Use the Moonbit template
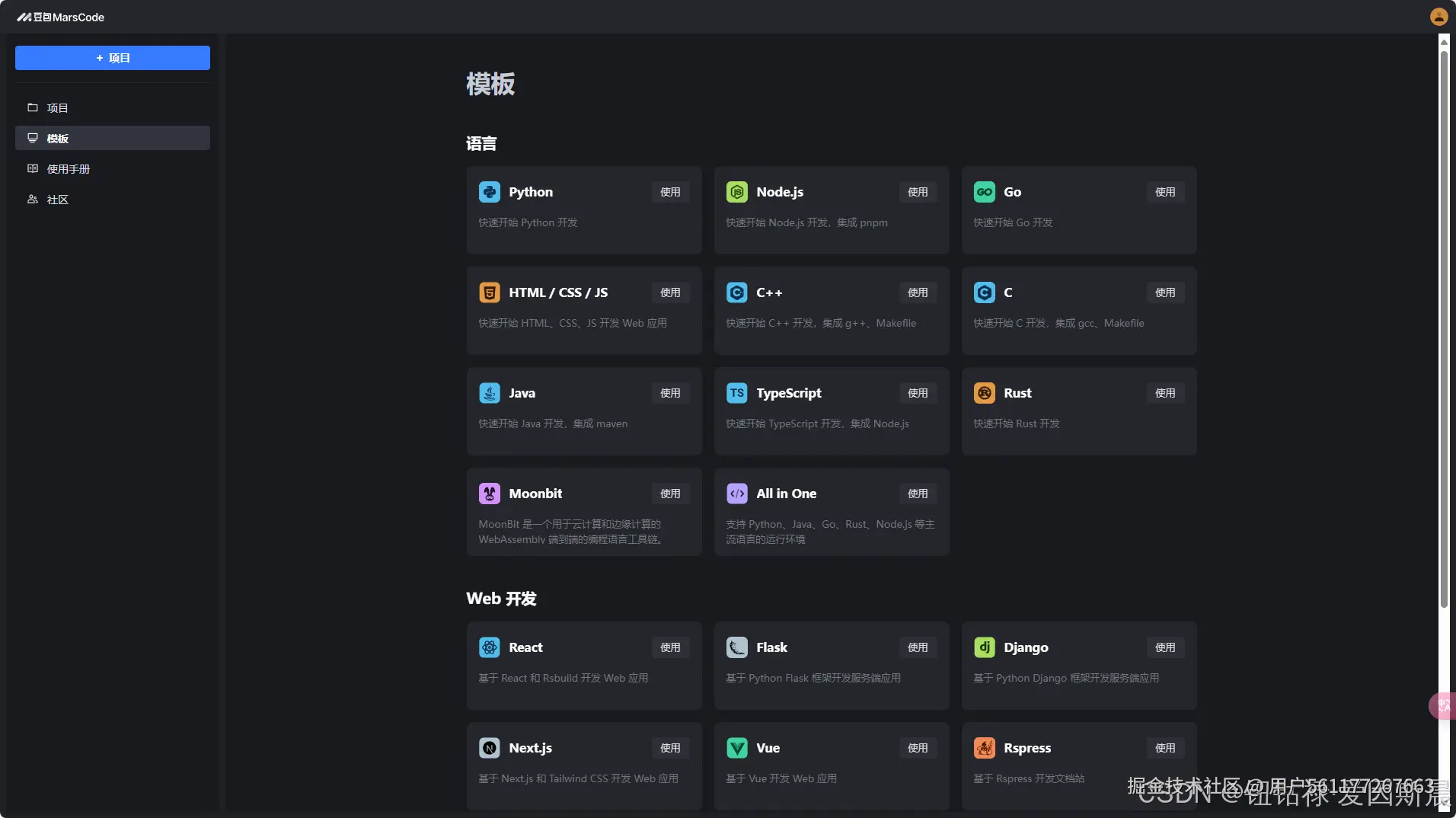 (x=670, y=494)
